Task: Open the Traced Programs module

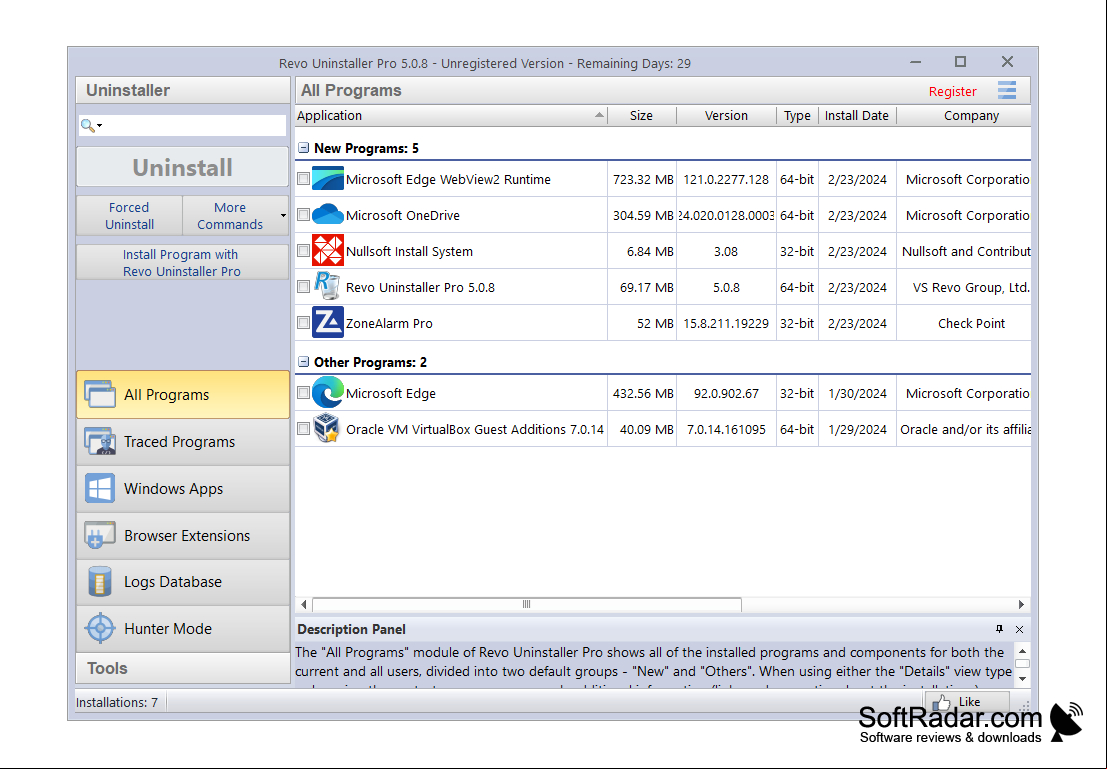Action: click(183, 441)
